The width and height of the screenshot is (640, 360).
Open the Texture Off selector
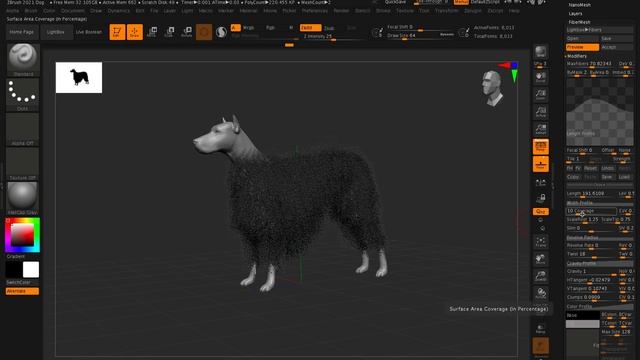22,164
